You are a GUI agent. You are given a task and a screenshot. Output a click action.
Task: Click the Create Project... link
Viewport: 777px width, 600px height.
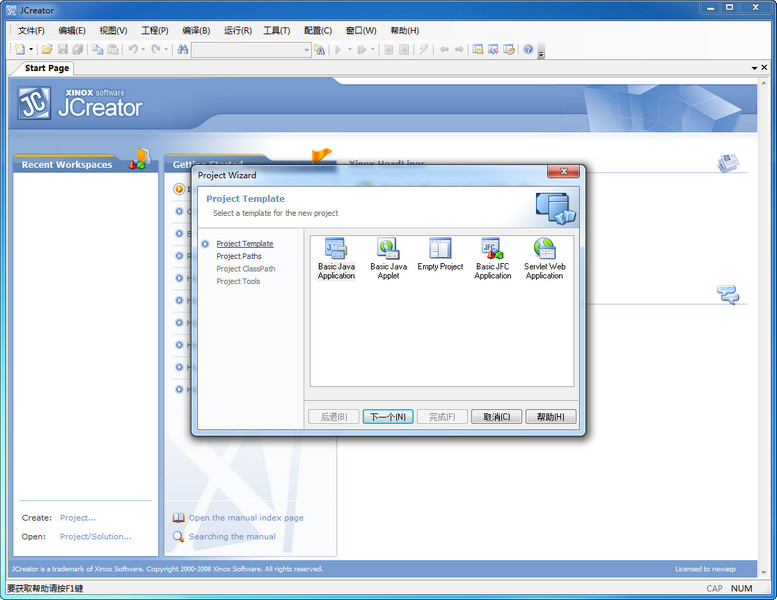point(78,518)
